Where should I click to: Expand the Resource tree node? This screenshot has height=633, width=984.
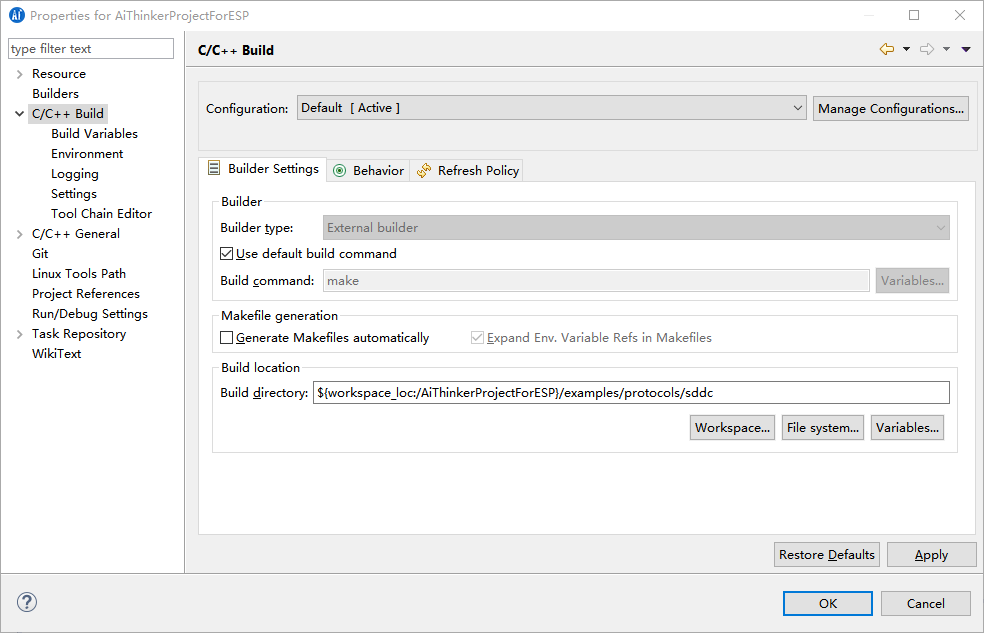coord(20,74)
